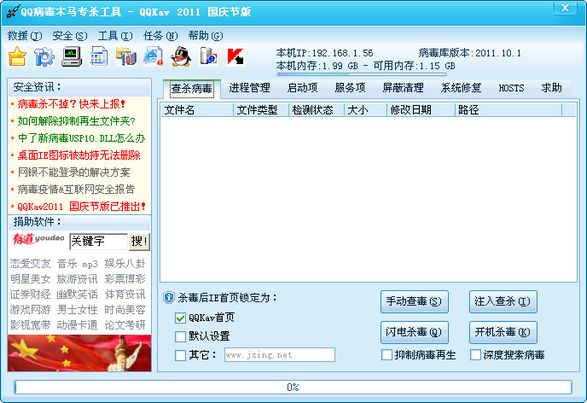Open the 求助 tab
The image size is (587, 403).
point(551,88)
